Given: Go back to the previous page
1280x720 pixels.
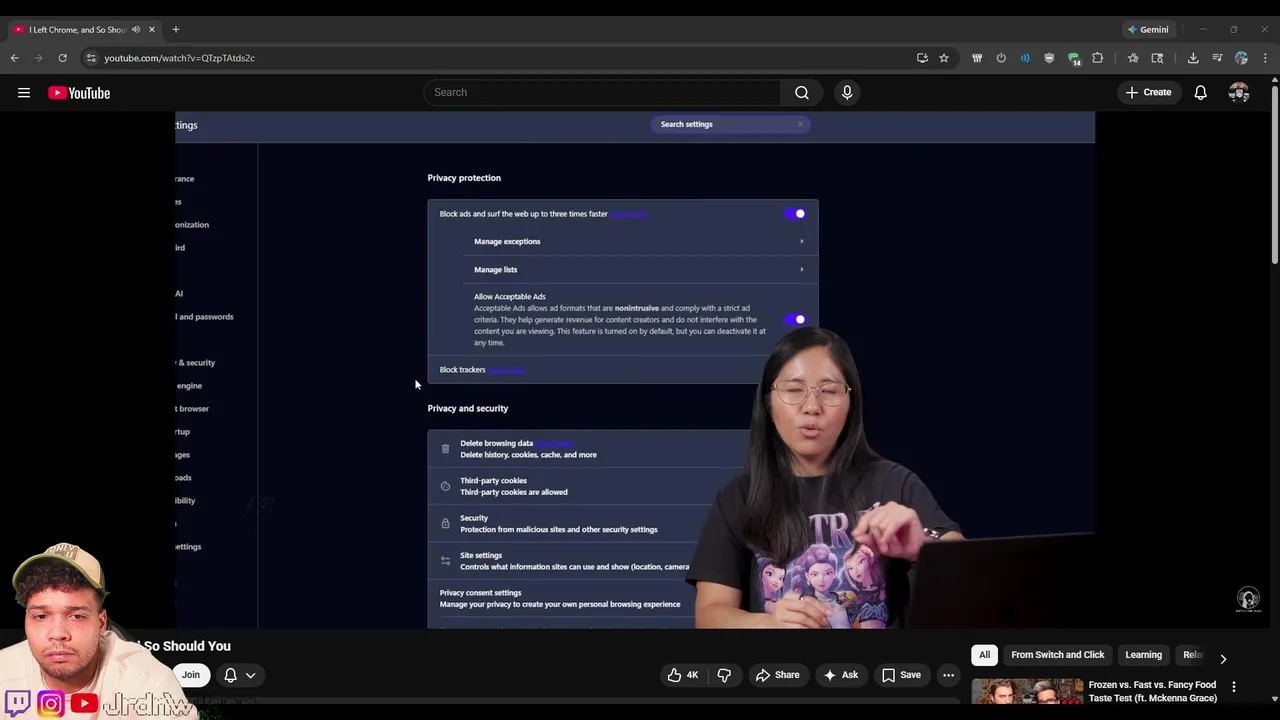Looking at the screenshot, I should [x=14, y=58].
